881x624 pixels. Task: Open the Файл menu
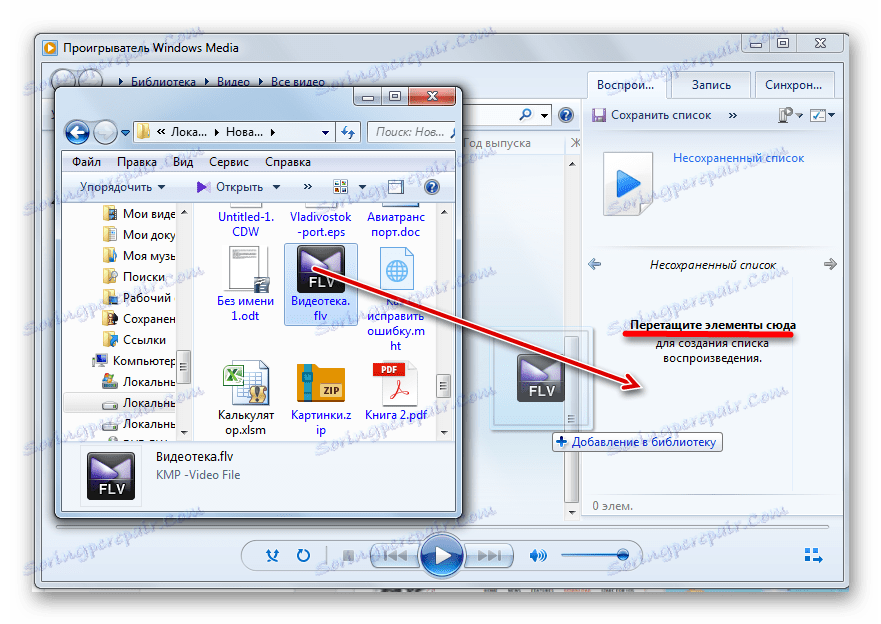point(87,162)
